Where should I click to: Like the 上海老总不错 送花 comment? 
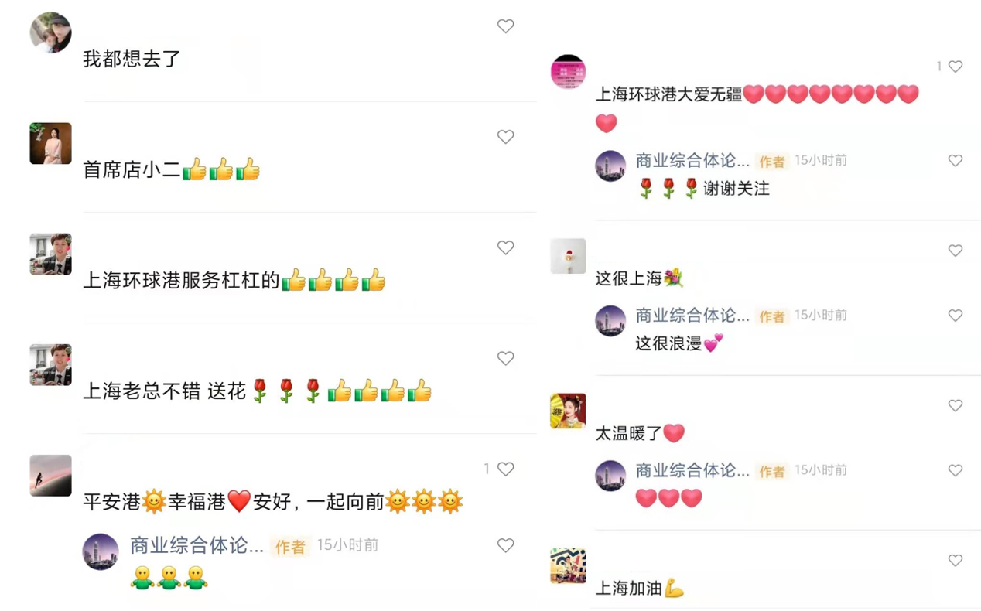pos(506,358)
